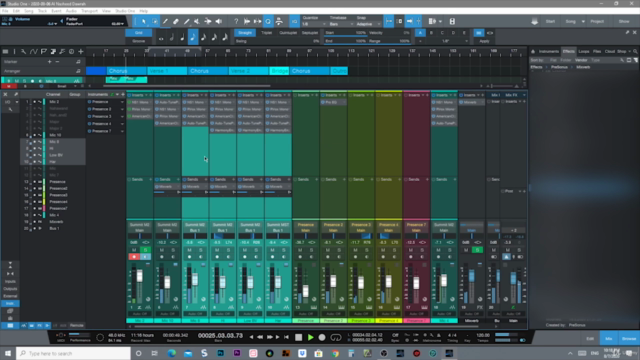Image resolution: width=640 pixels, height=360 pixels.
Task: Solo the Presence 7 channel
Action: coord(422,250)
